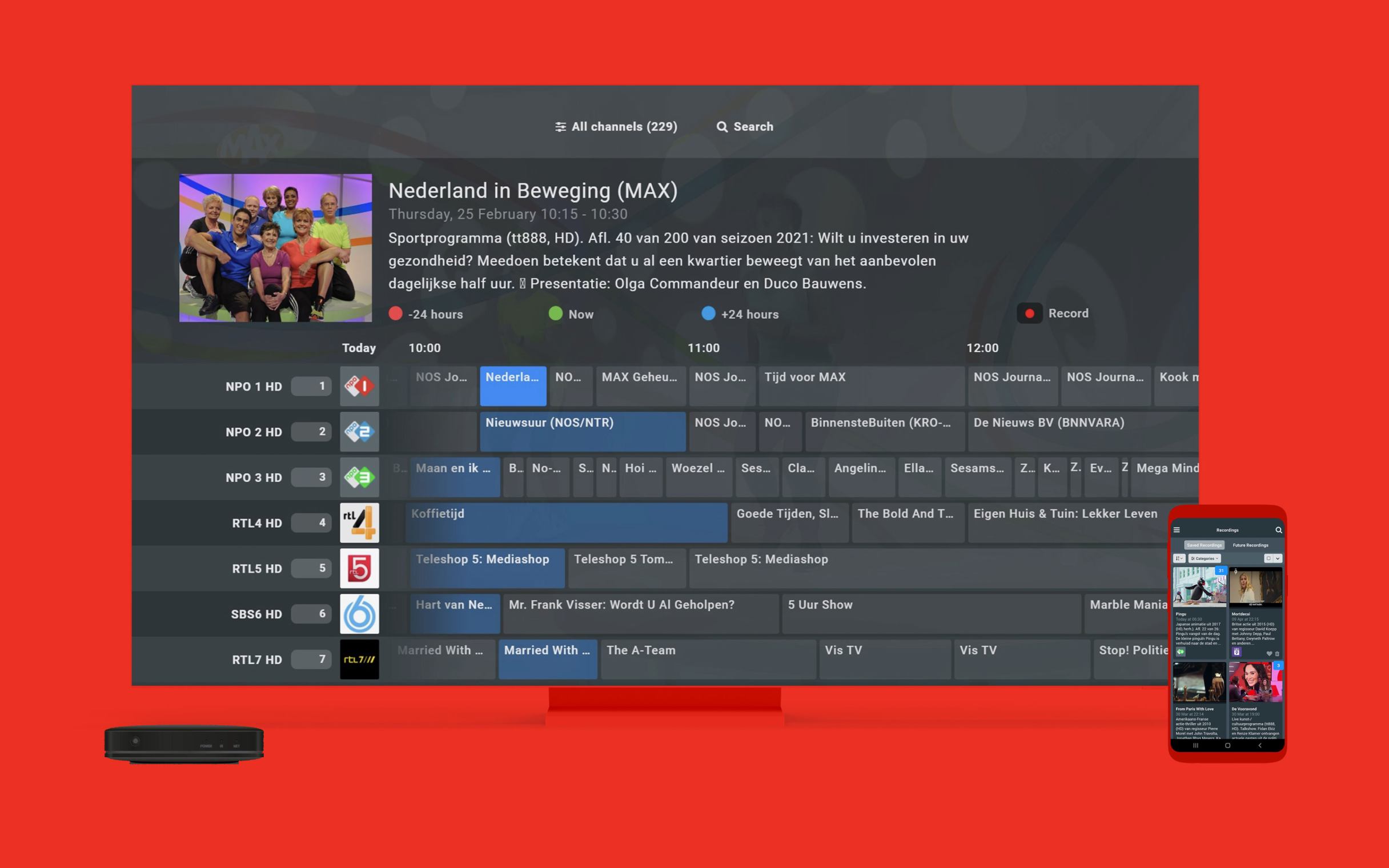
Task: Click the RTL5 channel logo
Action: (359, 568)
